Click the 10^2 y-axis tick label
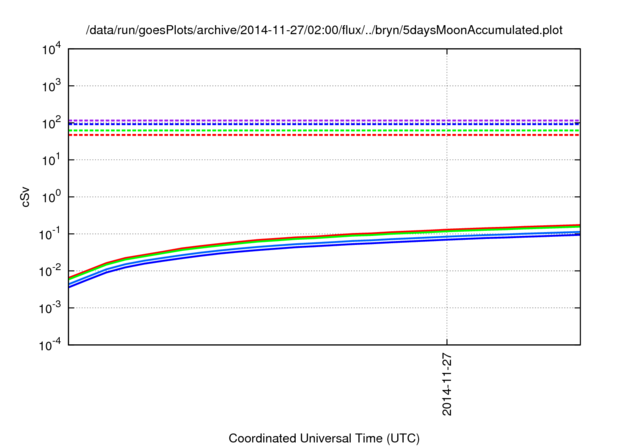Screen dimensions: 640x448 52,123
